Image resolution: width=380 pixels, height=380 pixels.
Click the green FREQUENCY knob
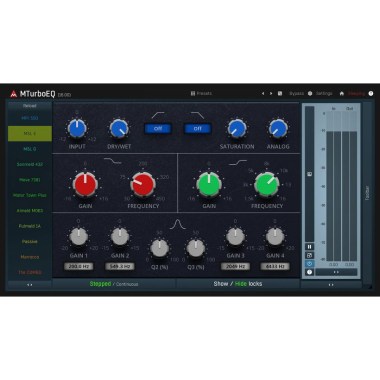pyautogui.click(x=267, y=184)
